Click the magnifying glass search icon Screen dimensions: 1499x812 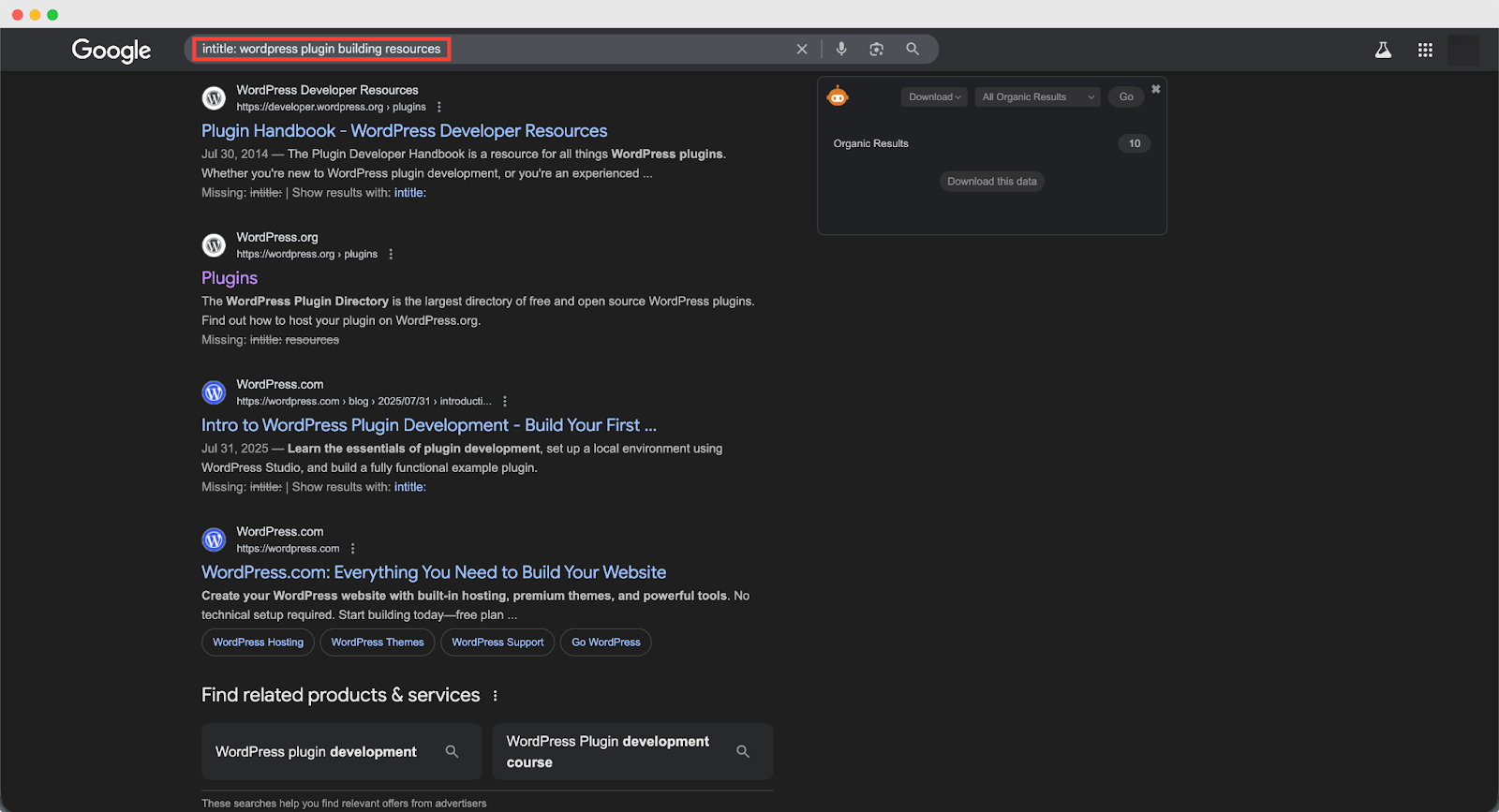tap(913, 49)
